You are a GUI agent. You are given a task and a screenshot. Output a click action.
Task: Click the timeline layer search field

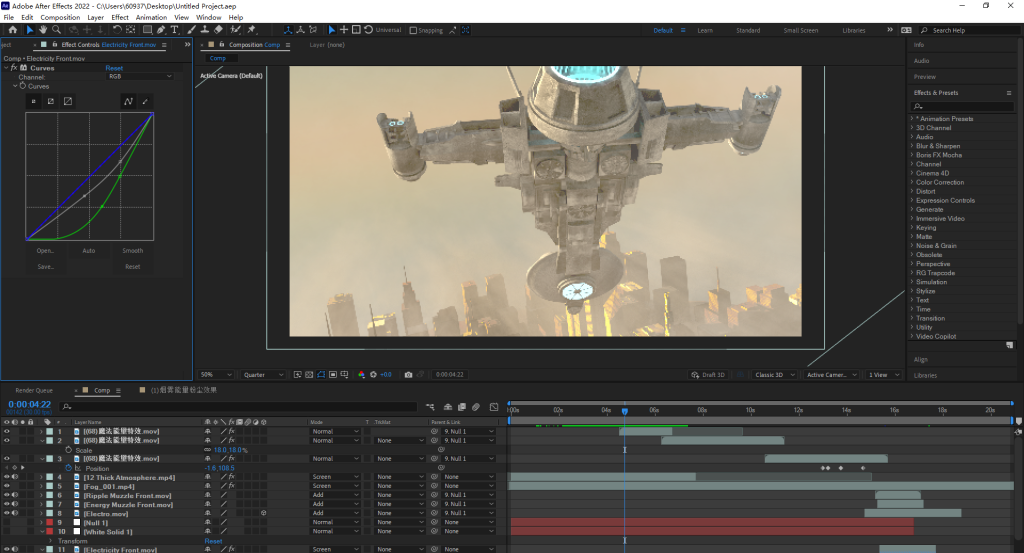point(240,407)
